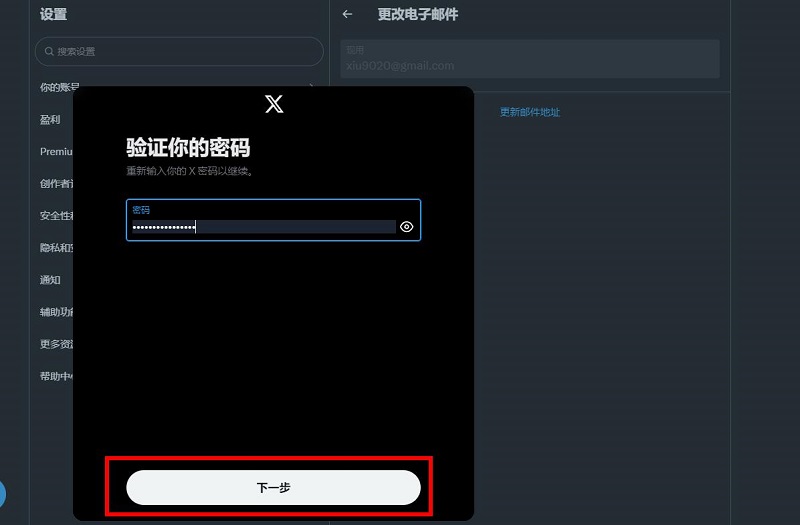This screenshot has width=800, height=525.
Task: Click the password input field
Action: 273,220
